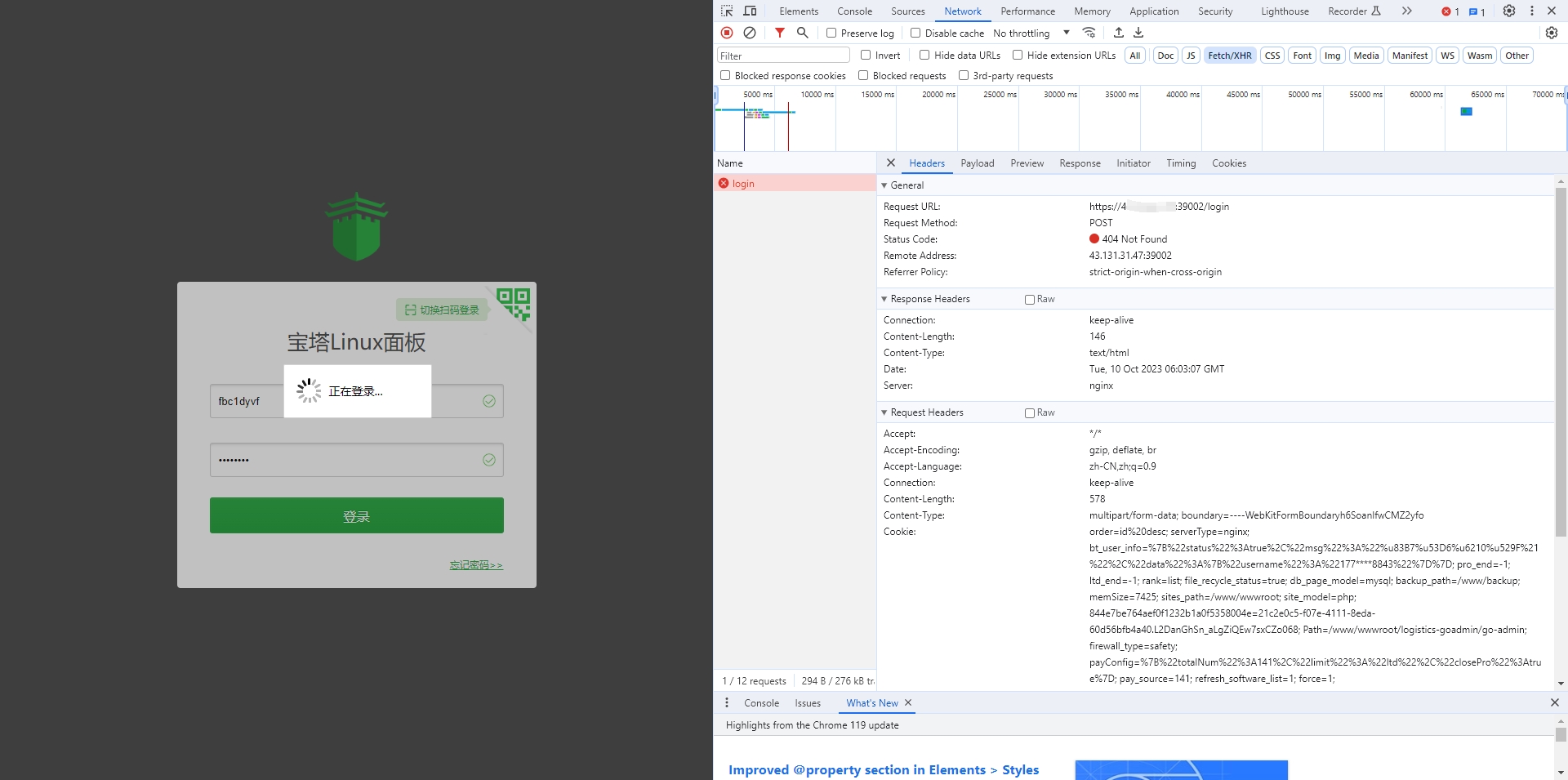Switch to the Response tab
The width and height of the screenshot is (1568, 780).
(1080, 163)
